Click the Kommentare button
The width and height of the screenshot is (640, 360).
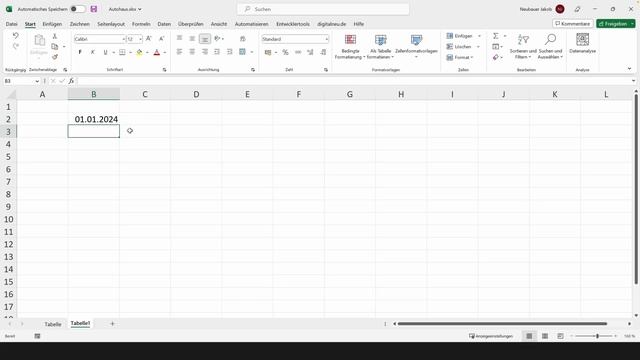tap(573, 24)
